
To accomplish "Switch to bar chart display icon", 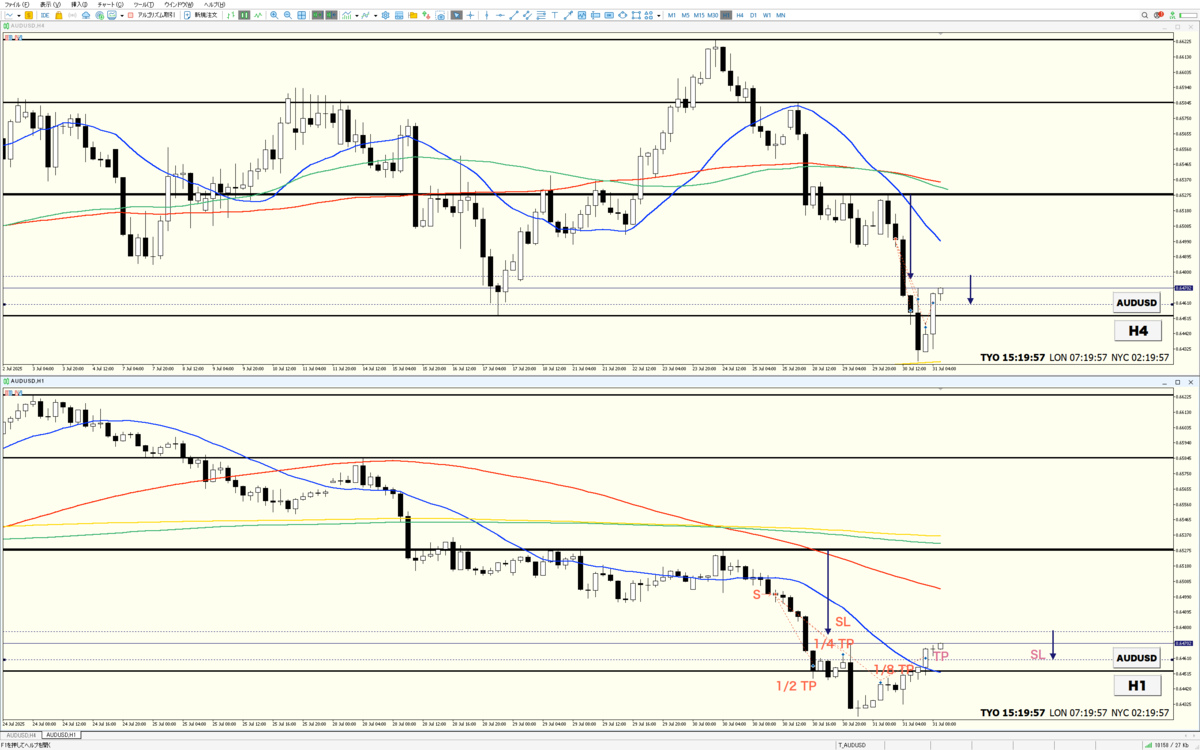I will click(231, 15).
